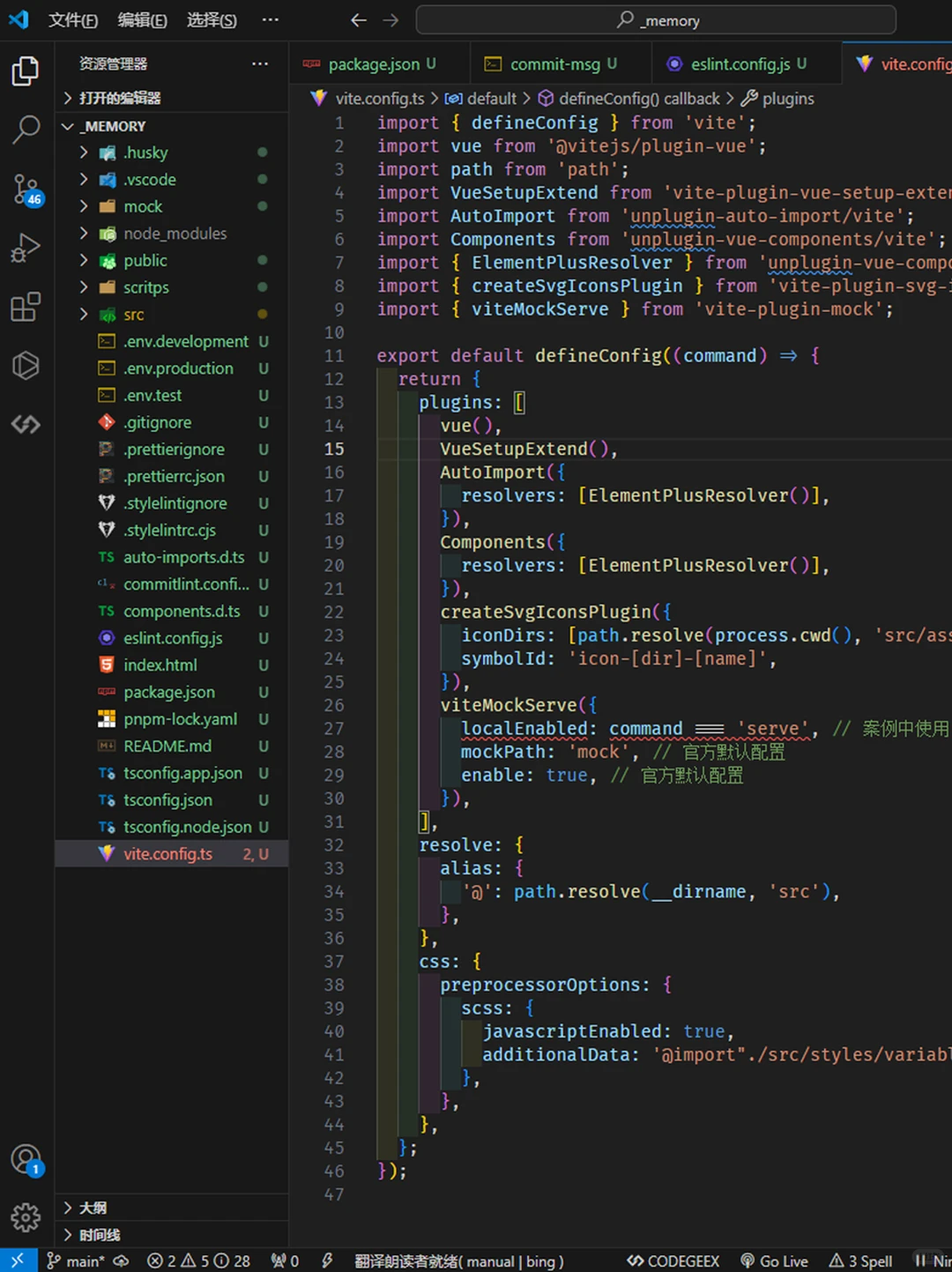
Task: Click the 3 Spell warning indicator
Action: 860,1261
